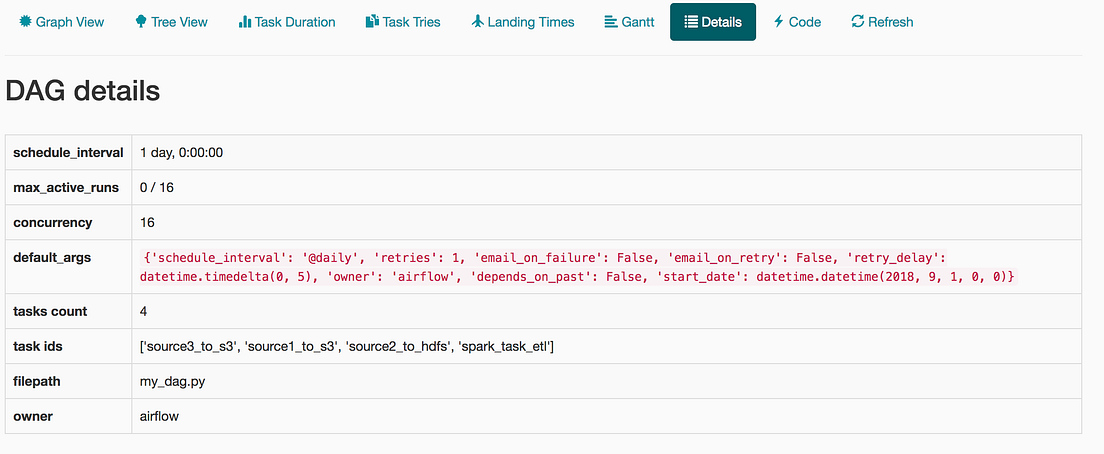Viewport: 1104px width, 454px height.
Task: View the DAG Code tab
Action: 797,22
